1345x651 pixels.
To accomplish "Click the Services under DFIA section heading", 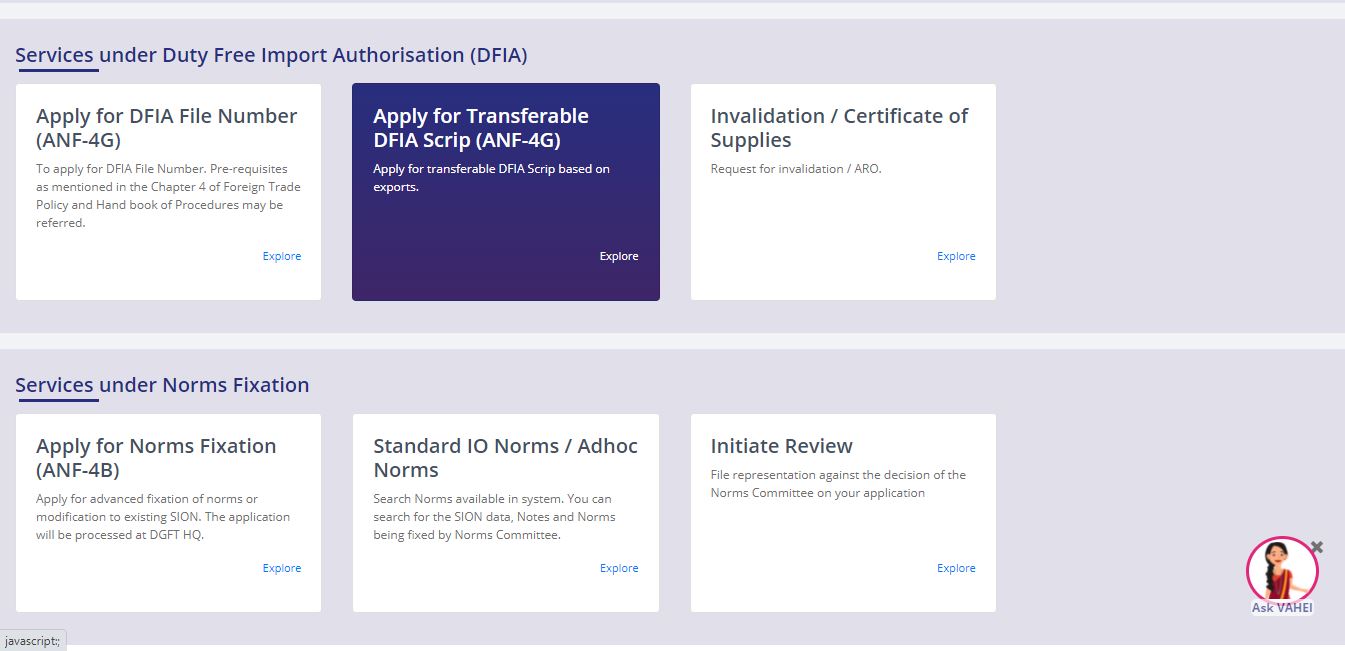I will [271, 55].
